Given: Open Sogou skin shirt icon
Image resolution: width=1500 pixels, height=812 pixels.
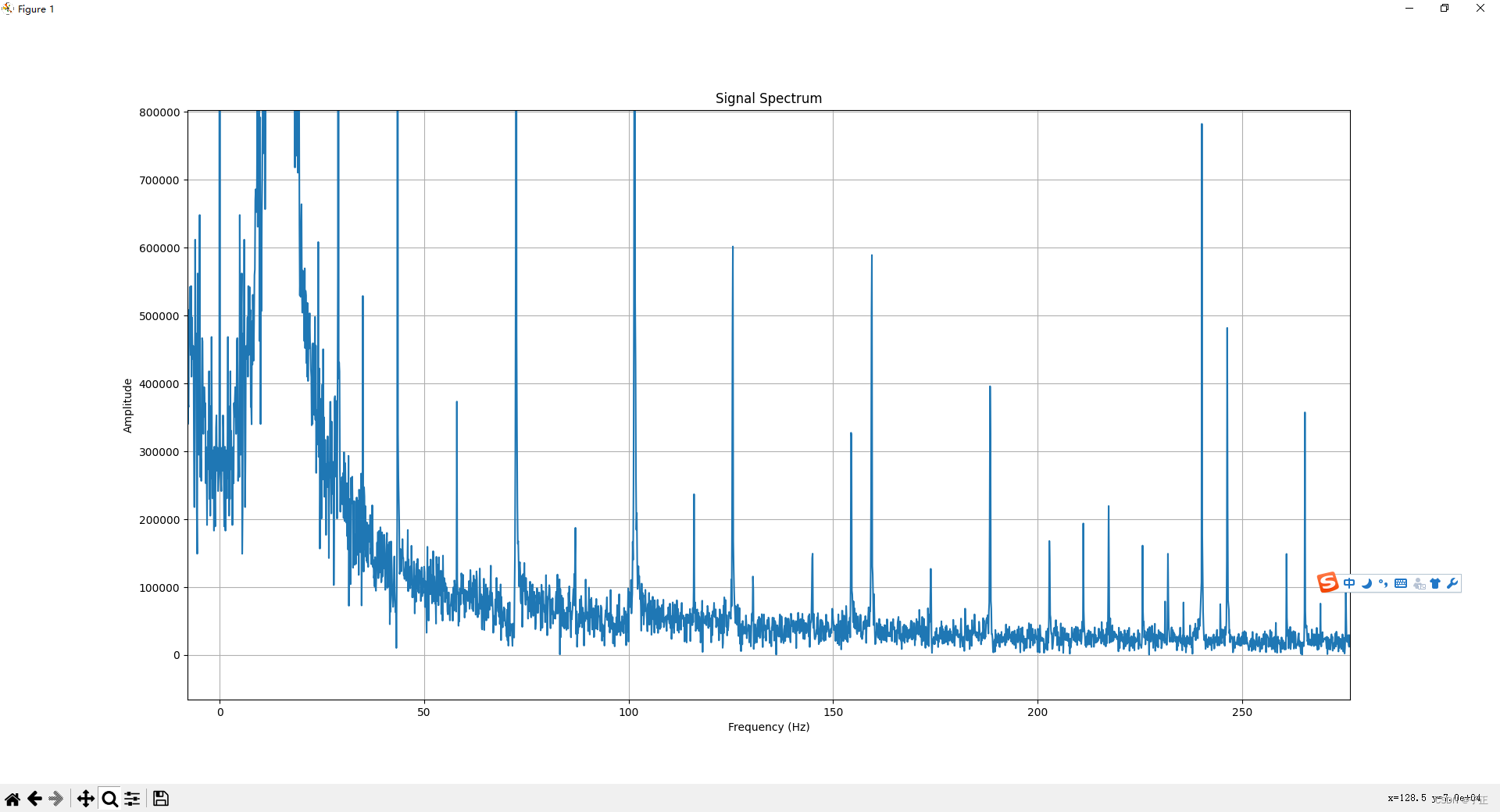Looking at the screenshot, I should tap(1435, 583).
